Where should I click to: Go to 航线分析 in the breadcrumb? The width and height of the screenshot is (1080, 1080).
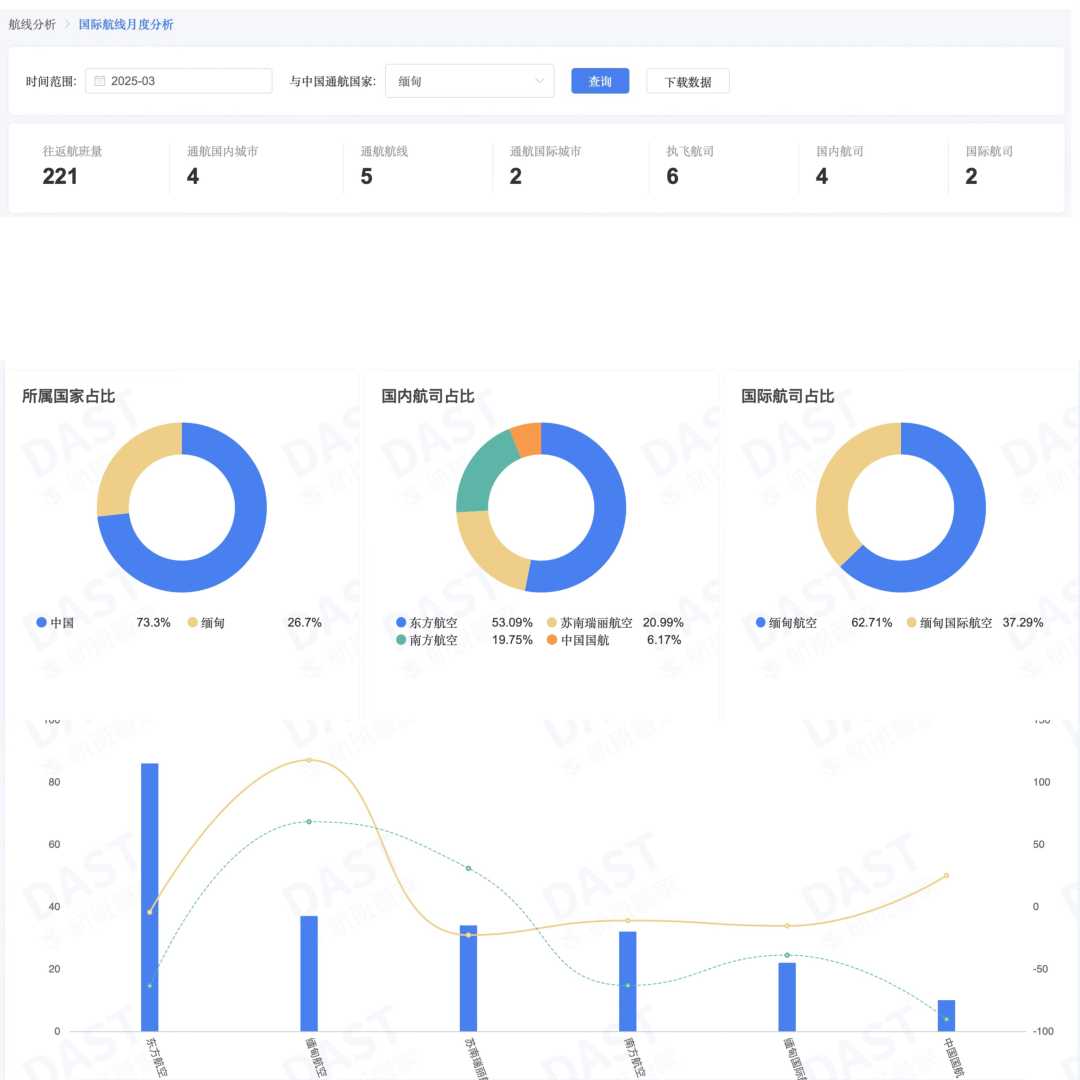coord(32,24)
